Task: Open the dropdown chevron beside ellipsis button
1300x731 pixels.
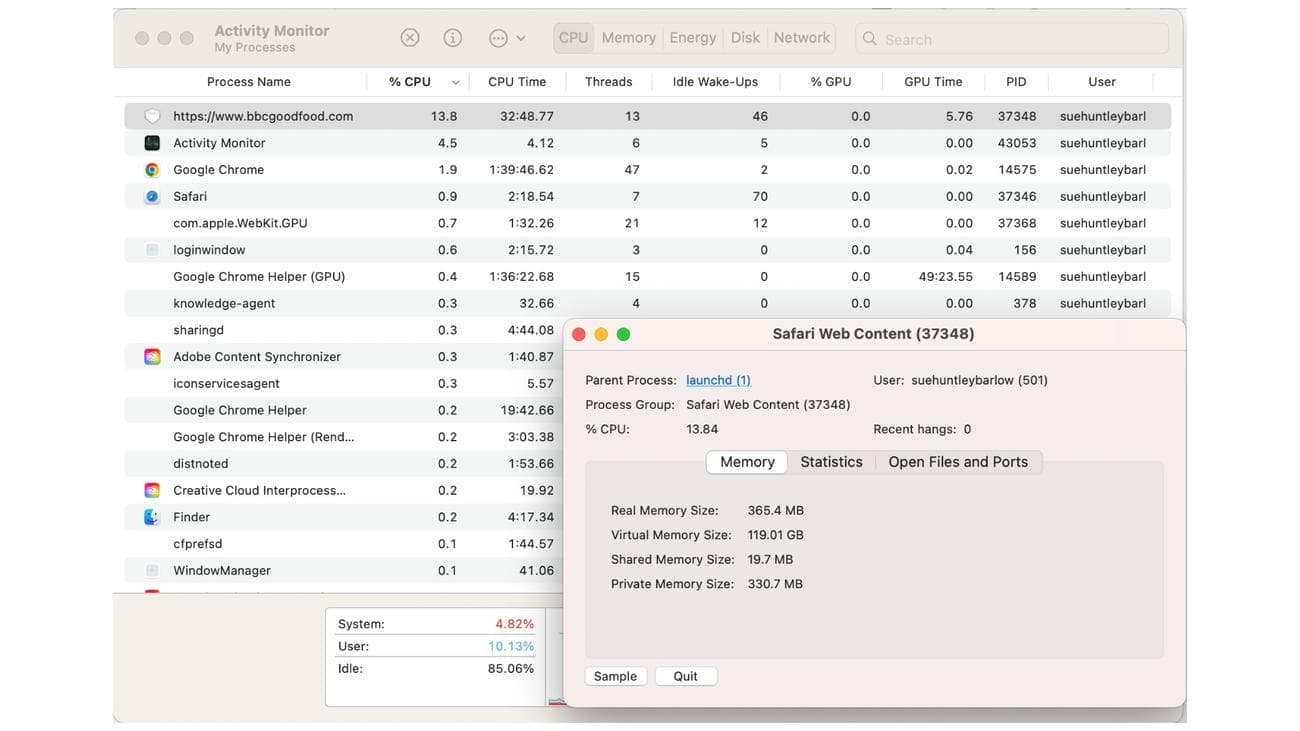Action: [521, 38]
